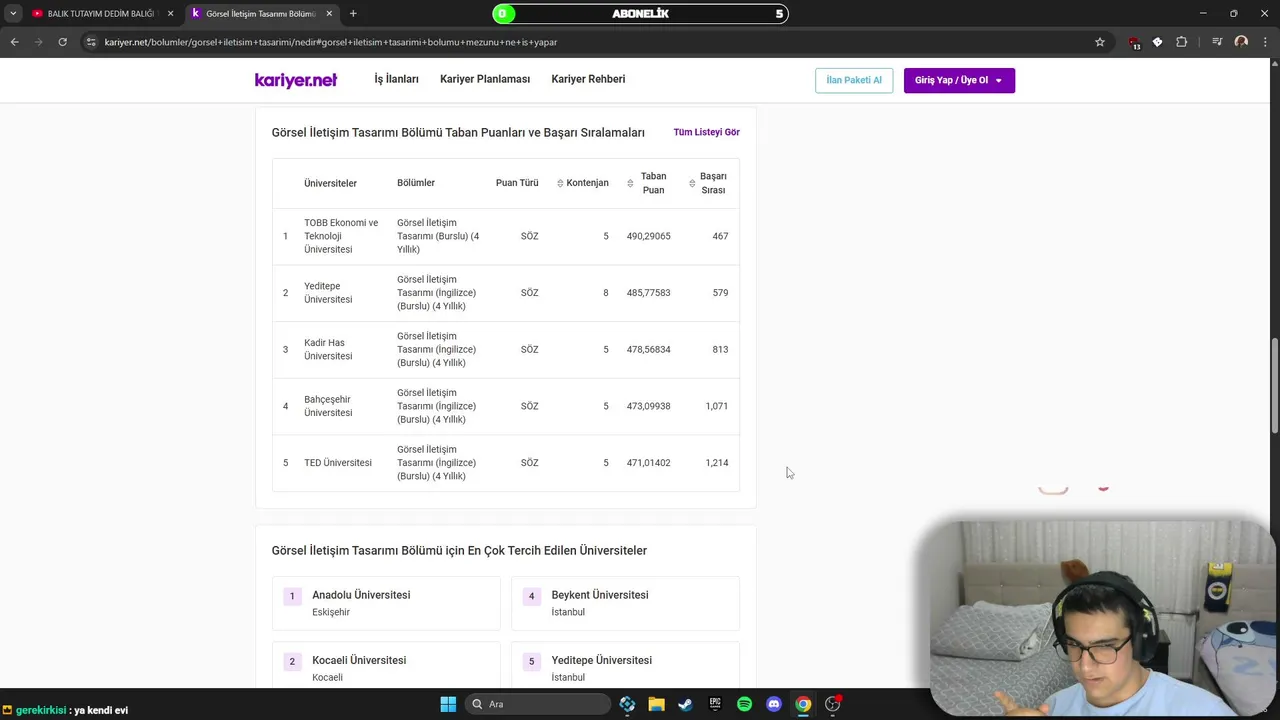The image size is (1280, 720).
Task: Select Kadir Has Üniversitesi row
Action: [x=505, y=349]
